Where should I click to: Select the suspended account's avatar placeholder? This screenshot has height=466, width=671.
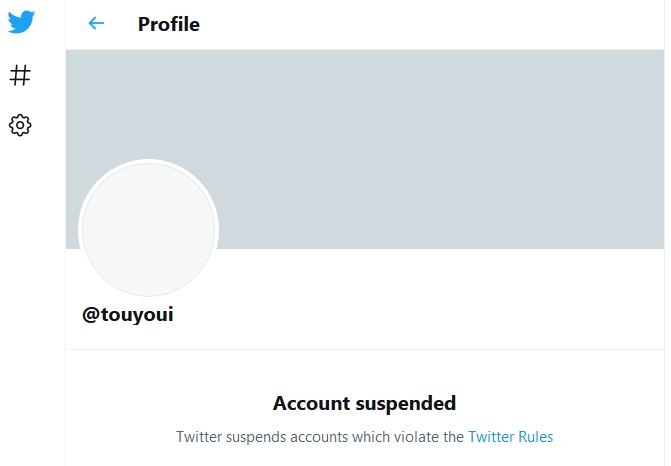[x=148, y=228]
